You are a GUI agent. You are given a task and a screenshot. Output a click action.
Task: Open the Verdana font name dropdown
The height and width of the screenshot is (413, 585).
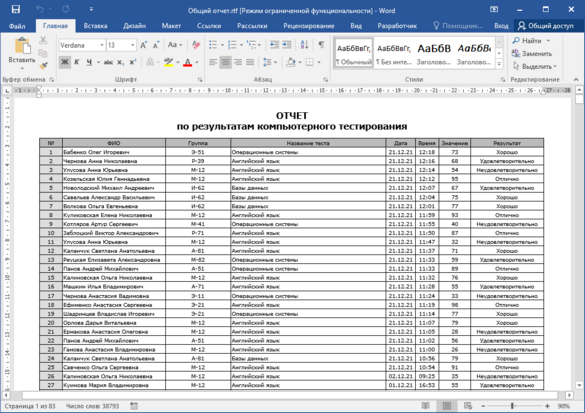(102, 45)
